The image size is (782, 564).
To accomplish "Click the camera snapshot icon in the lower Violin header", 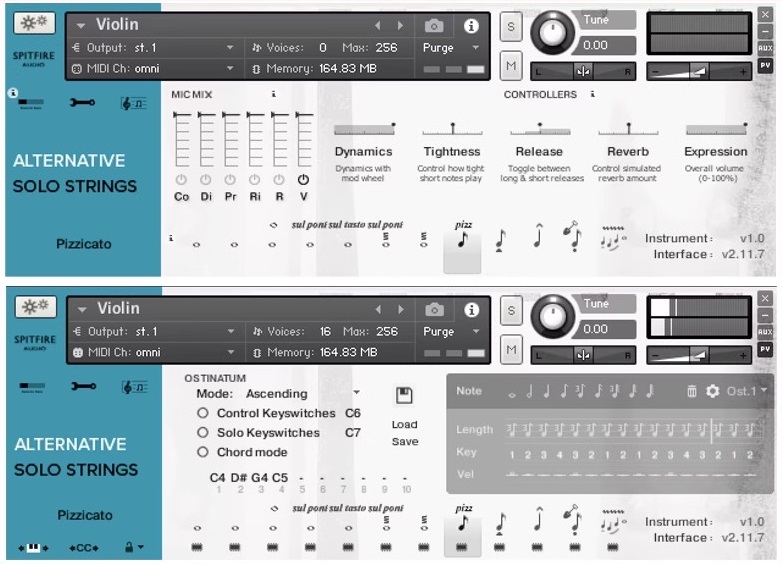I will (x=434, y=309).
